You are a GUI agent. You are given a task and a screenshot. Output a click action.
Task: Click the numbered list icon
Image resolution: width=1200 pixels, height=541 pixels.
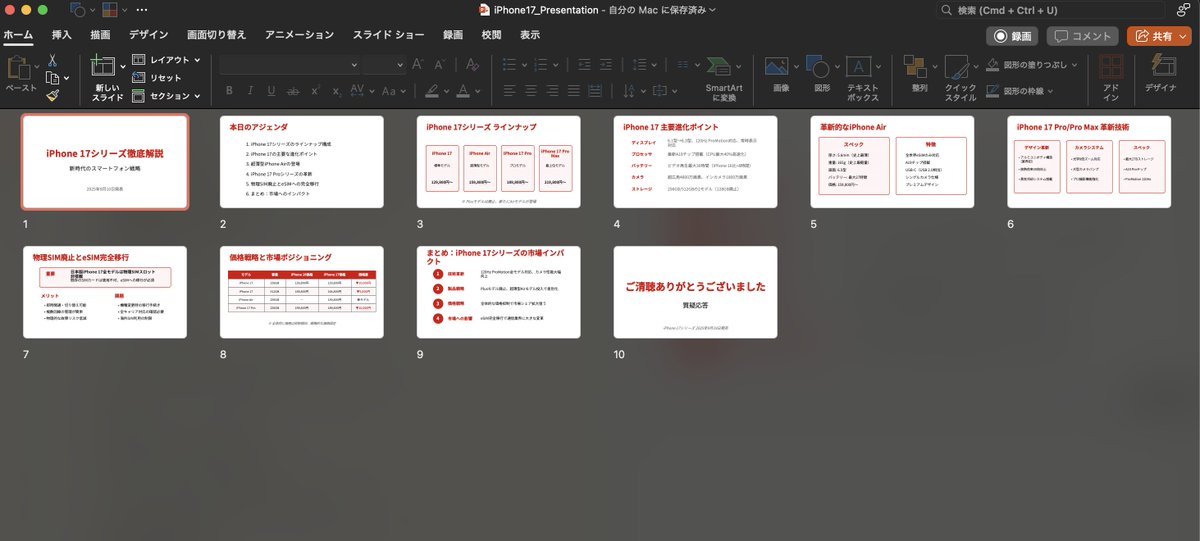(x=541, y=65)
